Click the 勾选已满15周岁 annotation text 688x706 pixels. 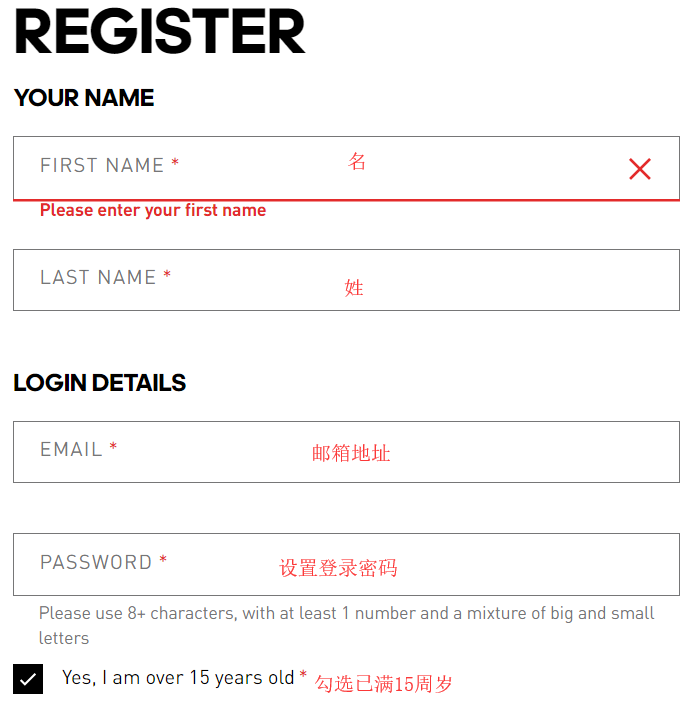[x=384, y=684]
